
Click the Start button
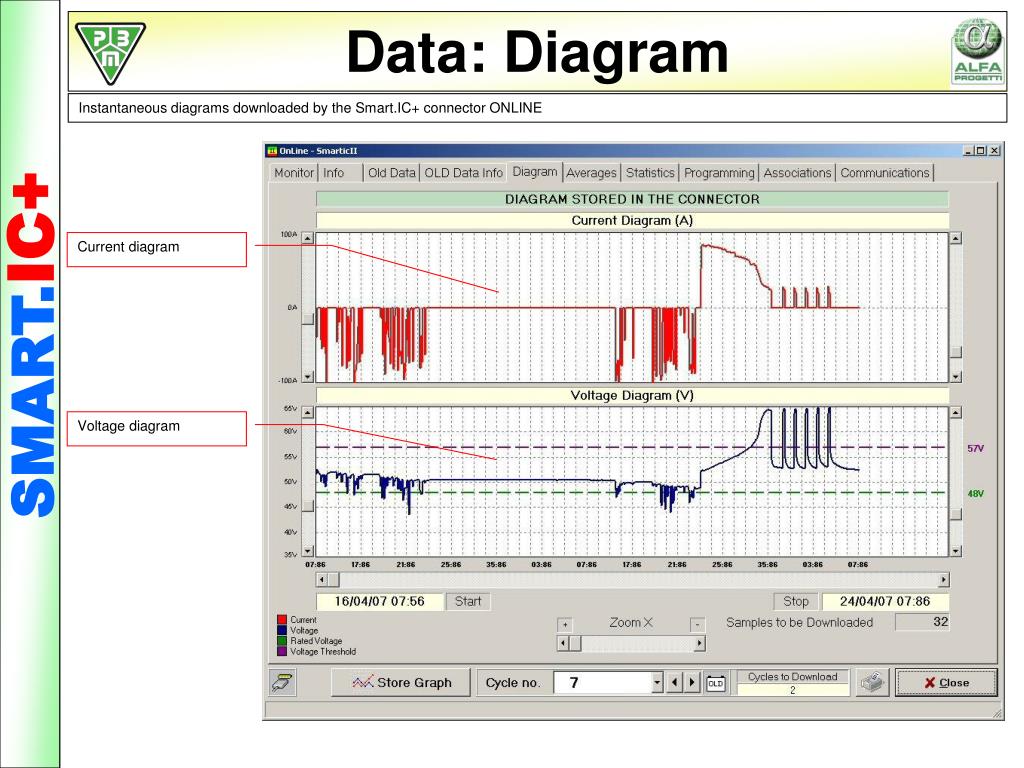pos(468,601)
